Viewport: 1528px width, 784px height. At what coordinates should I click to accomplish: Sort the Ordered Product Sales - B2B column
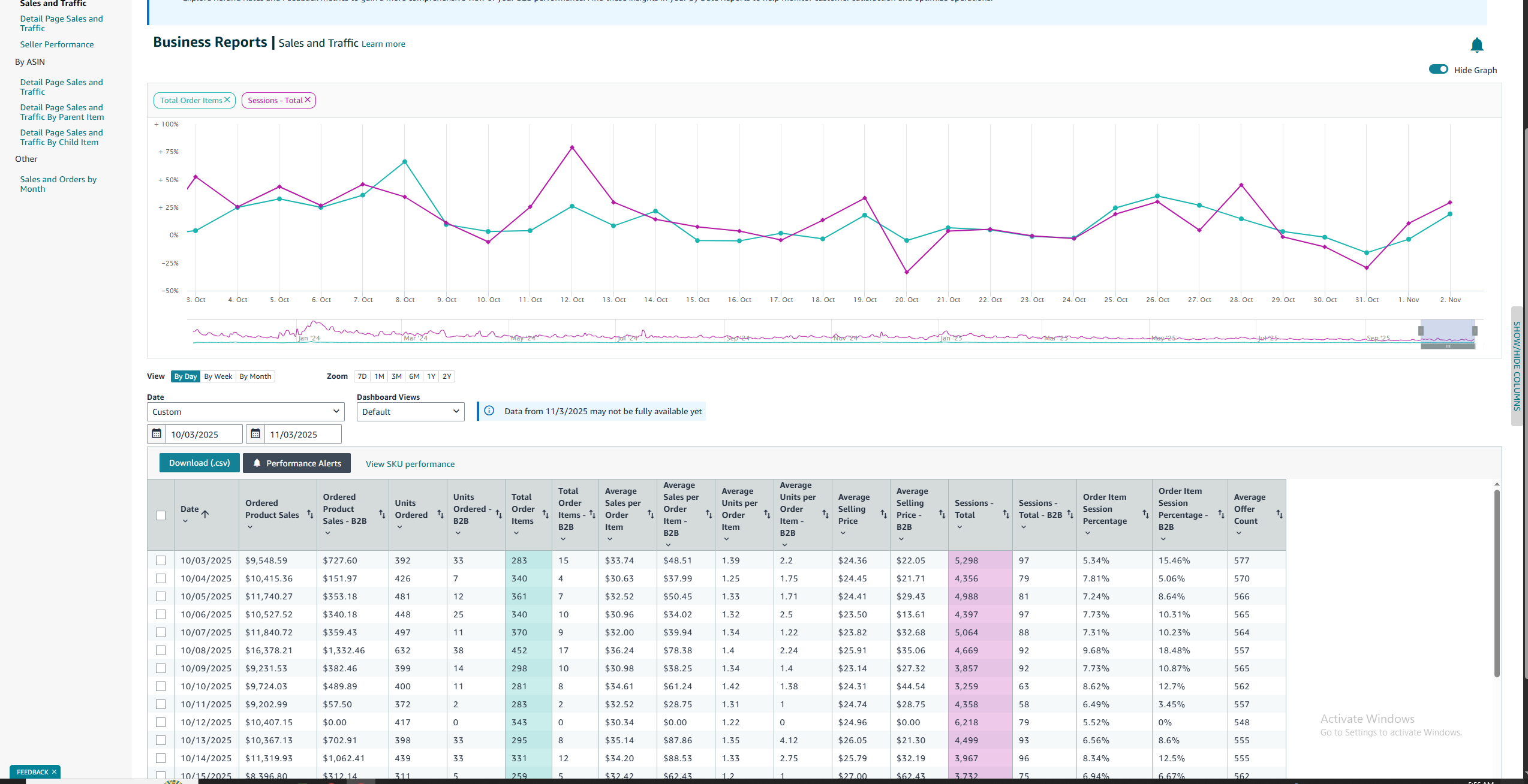click(381, 514)
